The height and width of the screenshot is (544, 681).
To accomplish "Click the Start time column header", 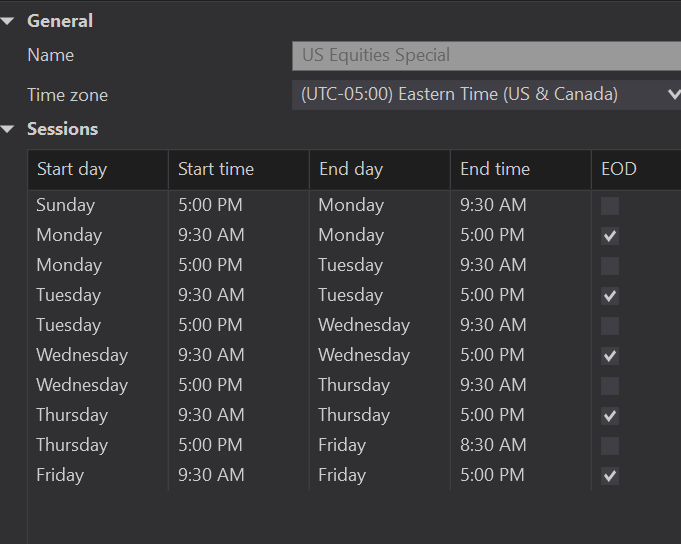I will (238, 169).
